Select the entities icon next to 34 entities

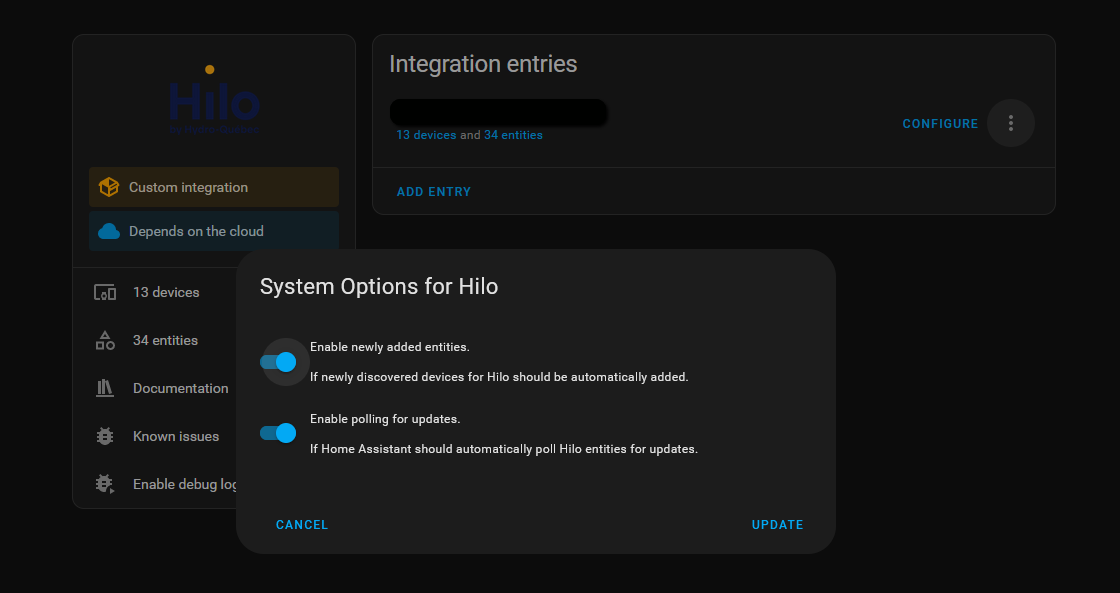[x=105, y=340]
